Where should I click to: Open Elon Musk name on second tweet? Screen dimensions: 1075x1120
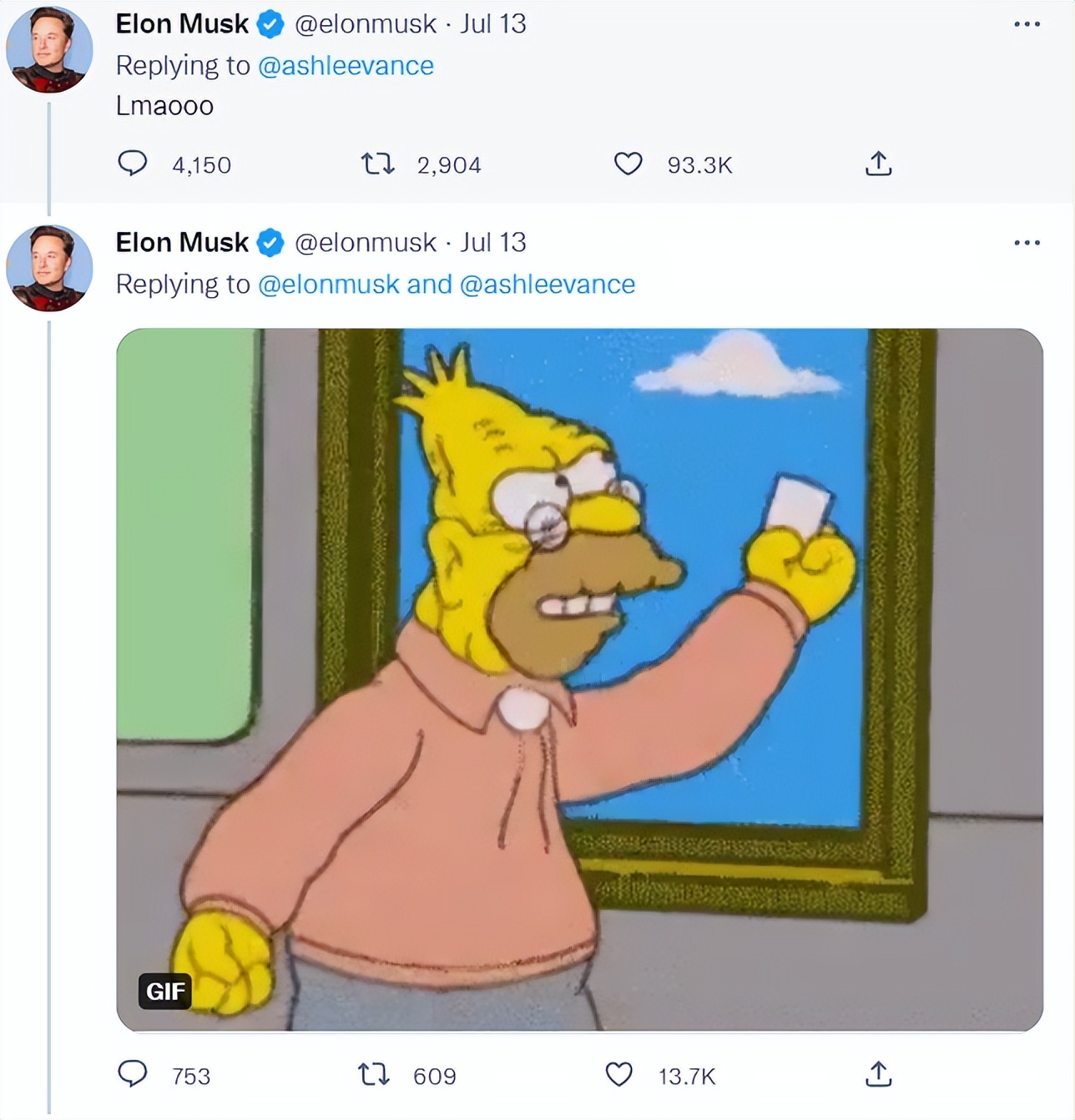pos(182,243)
